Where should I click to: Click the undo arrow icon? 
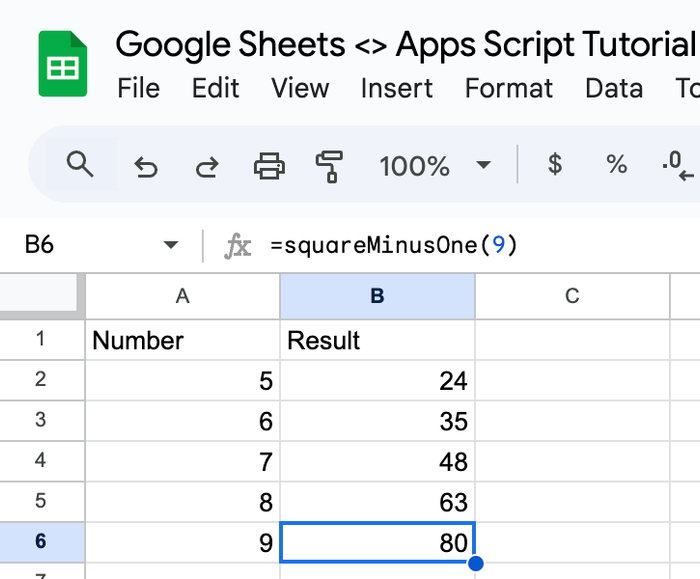pos(146,166)
